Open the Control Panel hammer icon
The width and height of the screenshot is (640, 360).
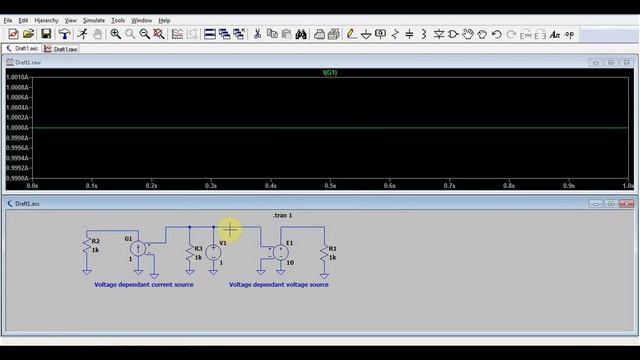pyautogui.click(x=64, y=34)
